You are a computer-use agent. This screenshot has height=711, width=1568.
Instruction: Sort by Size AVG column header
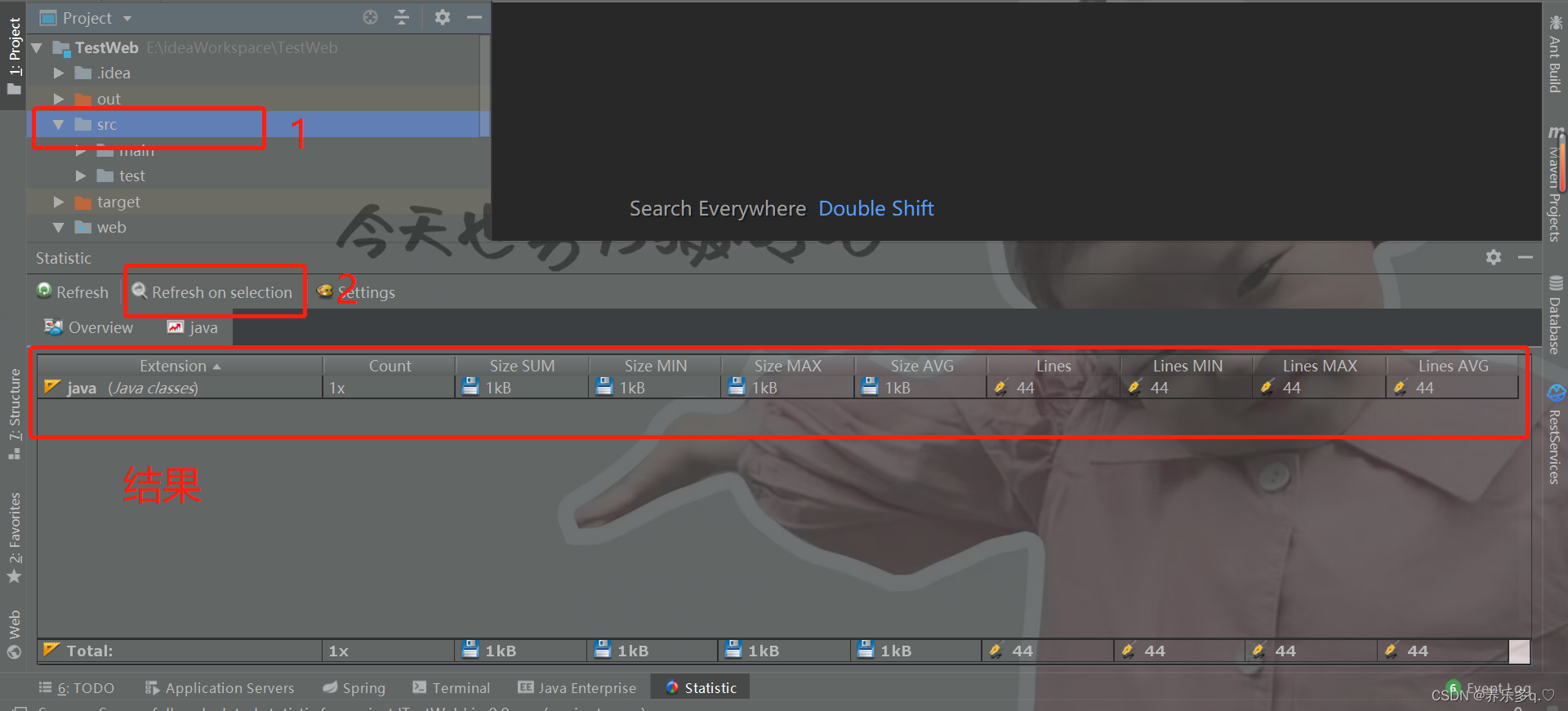coord(921,366)
